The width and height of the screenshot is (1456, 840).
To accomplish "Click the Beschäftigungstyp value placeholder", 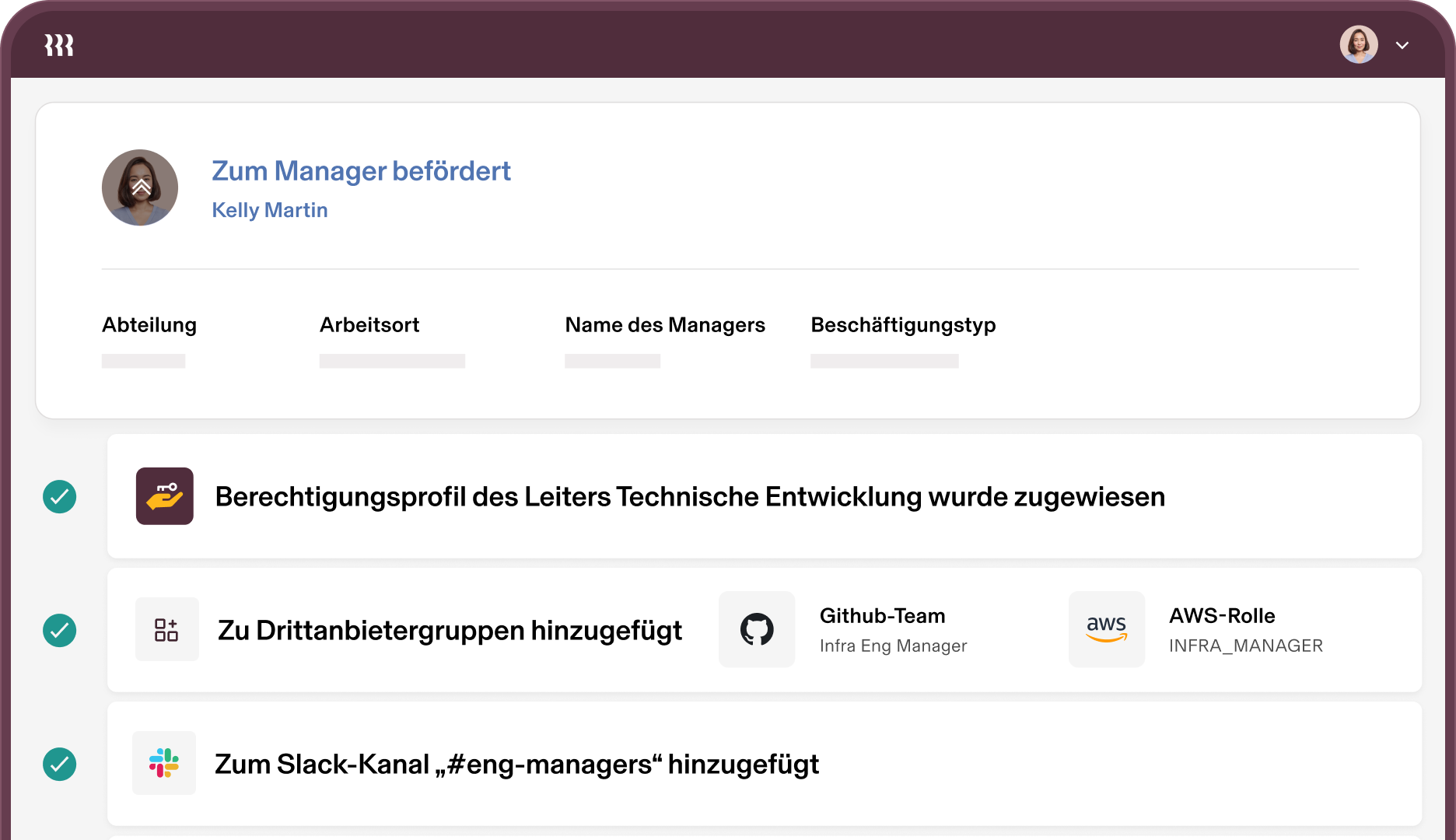I will pos(884,361).
